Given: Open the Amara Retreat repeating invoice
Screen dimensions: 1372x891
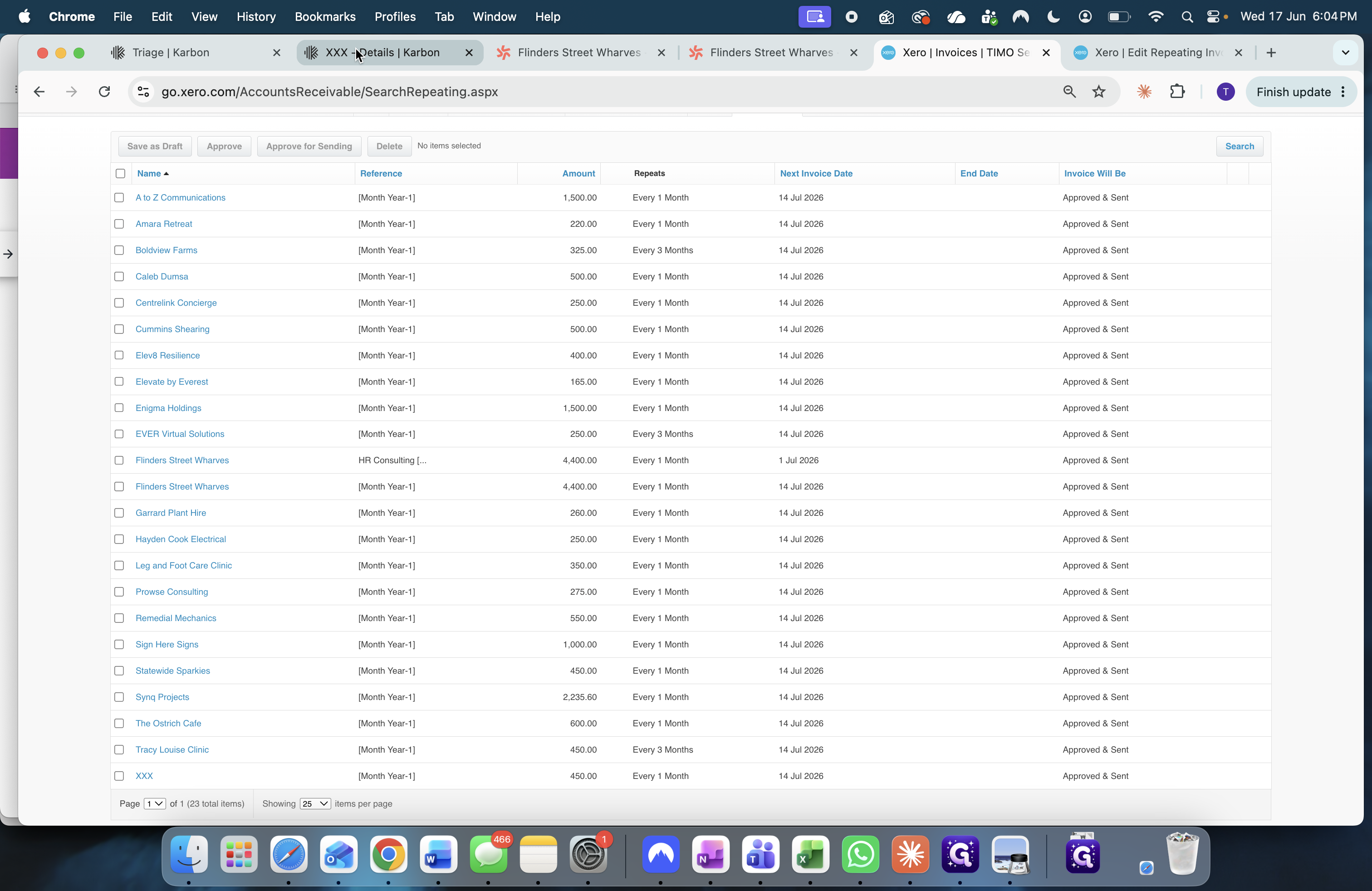Looking at the screenshot, I should 164,224.
